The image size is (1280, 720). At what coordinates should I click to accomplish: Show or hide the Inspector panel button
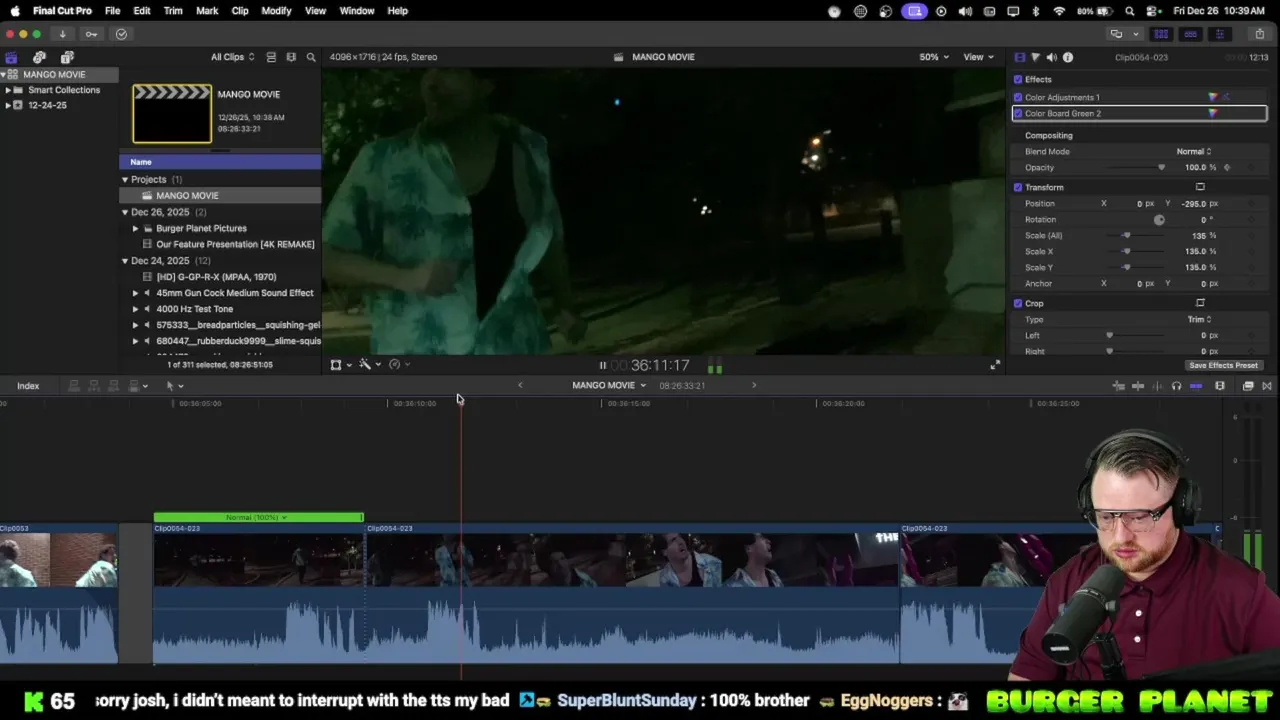coord(1219,34)
